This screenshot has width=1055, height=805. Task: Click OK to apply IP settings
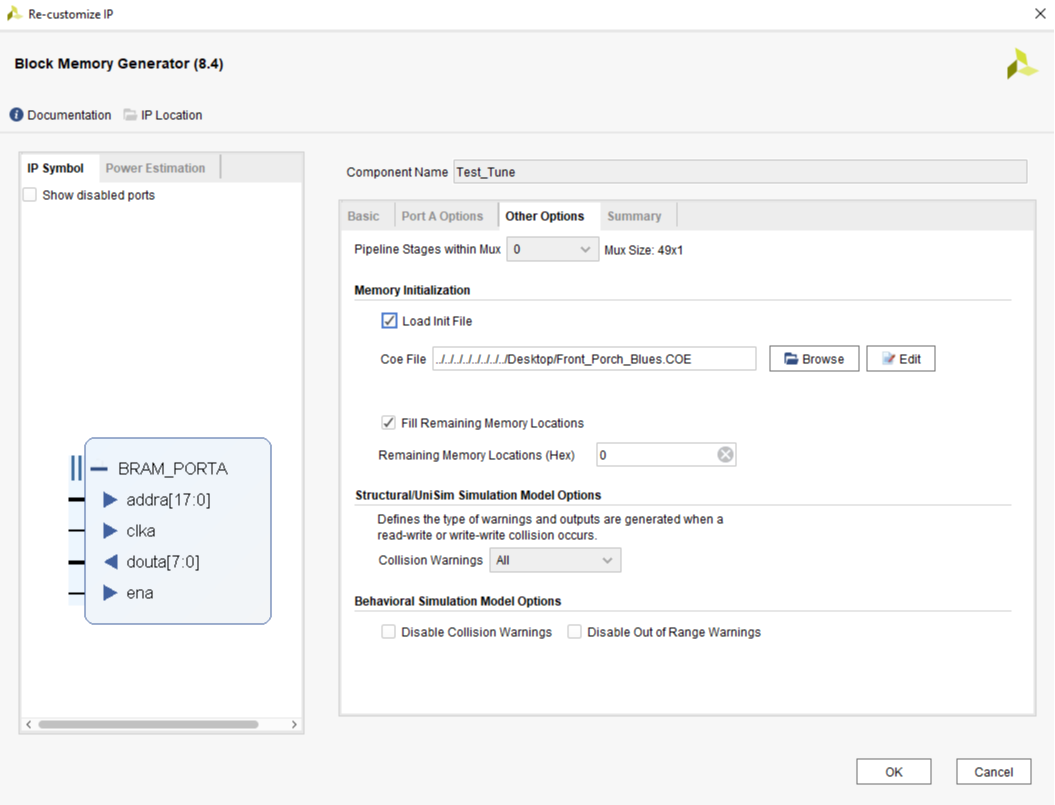tap(893, 771)
